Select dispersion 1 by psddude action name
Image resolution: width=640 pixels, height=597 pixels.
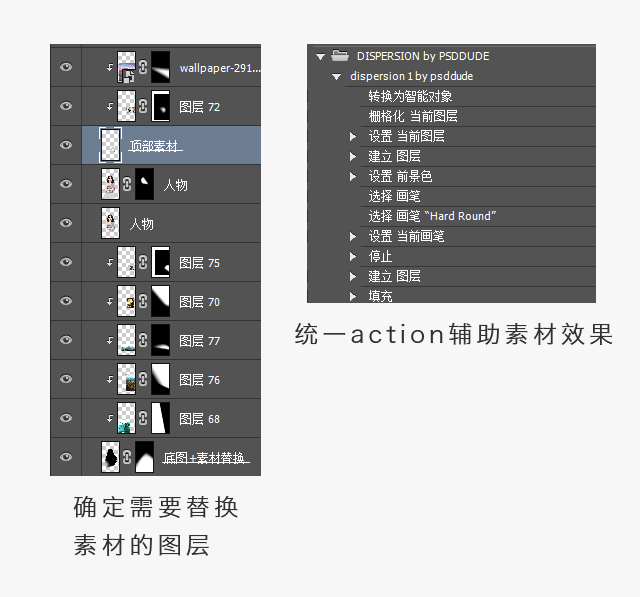(x=411, y=76)
